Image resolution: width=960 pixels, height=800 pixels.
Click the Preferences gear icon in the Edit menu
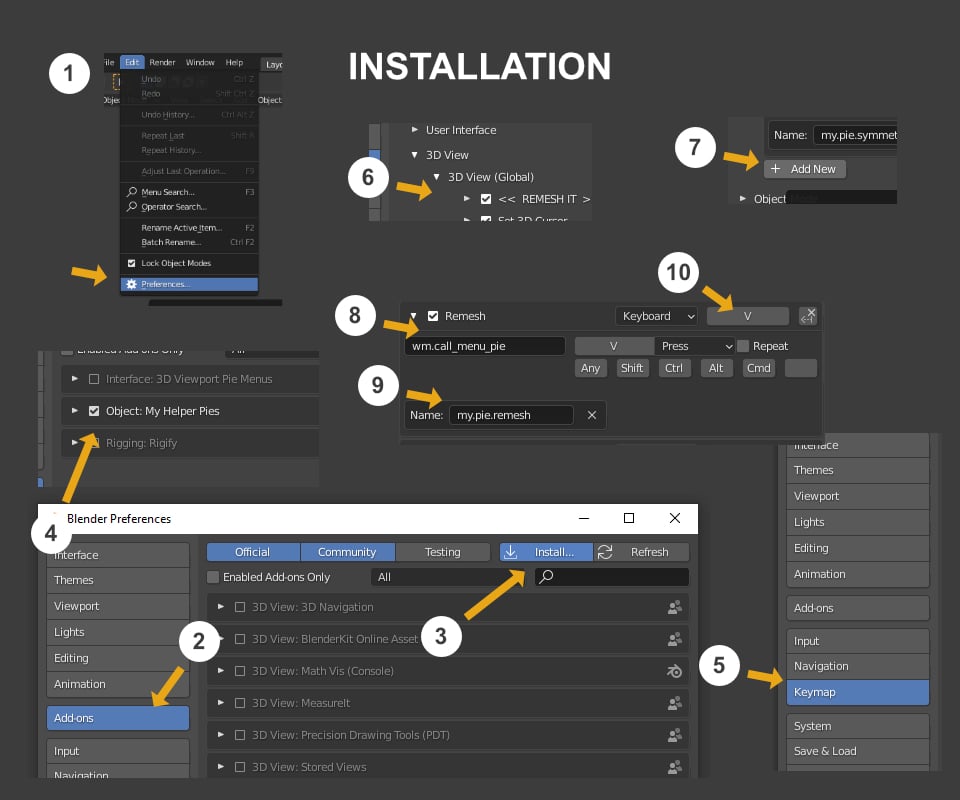[x=131, y=284]
